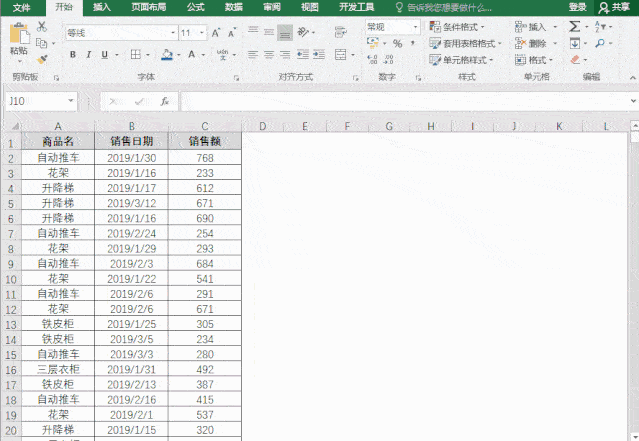639x441 pixels.
Task: Toggle align text left
Action: tap(253, 54)
